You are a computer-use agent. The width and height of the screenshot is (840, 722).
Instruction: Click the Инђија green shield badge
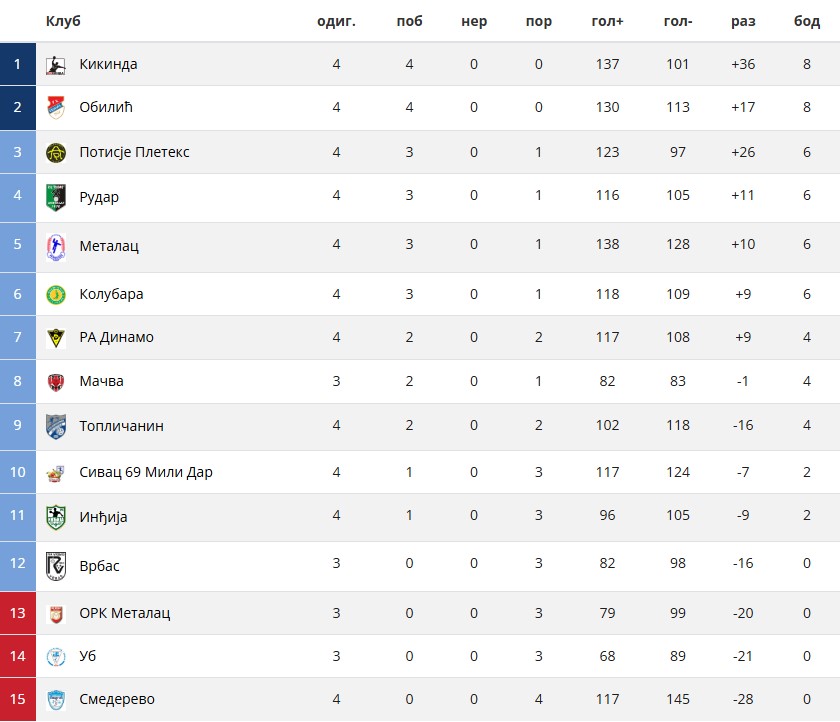coord(56,517)
